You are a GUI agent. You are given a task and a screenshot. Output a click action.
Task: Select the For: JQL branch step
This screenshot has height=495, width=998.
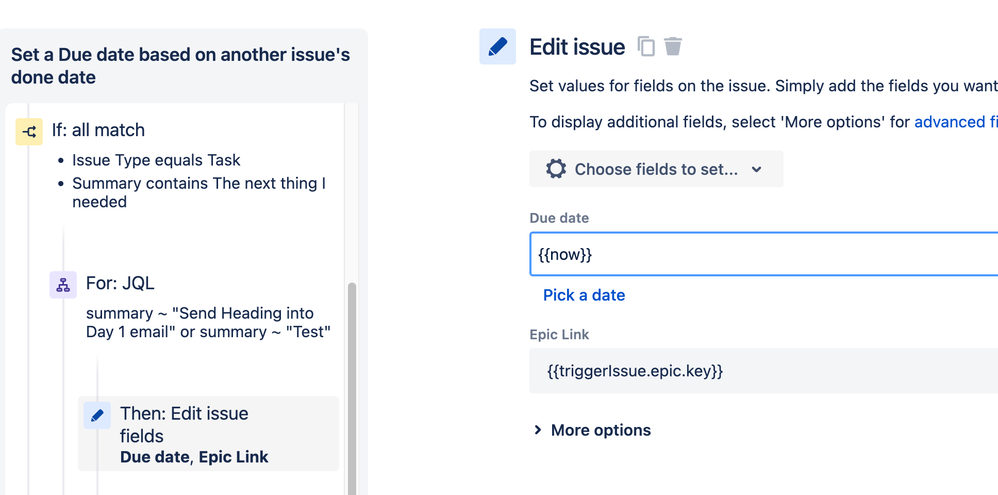(x=120, y=283)
